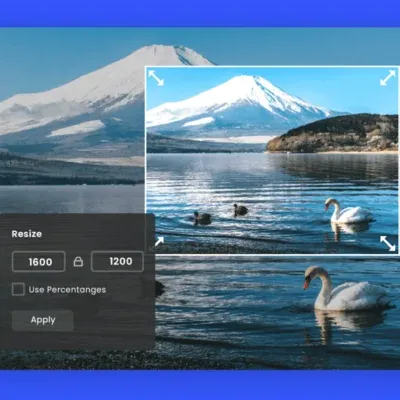Click the top-left diagonal resize handle arrow
400x400 pixels.
[156, 78]
